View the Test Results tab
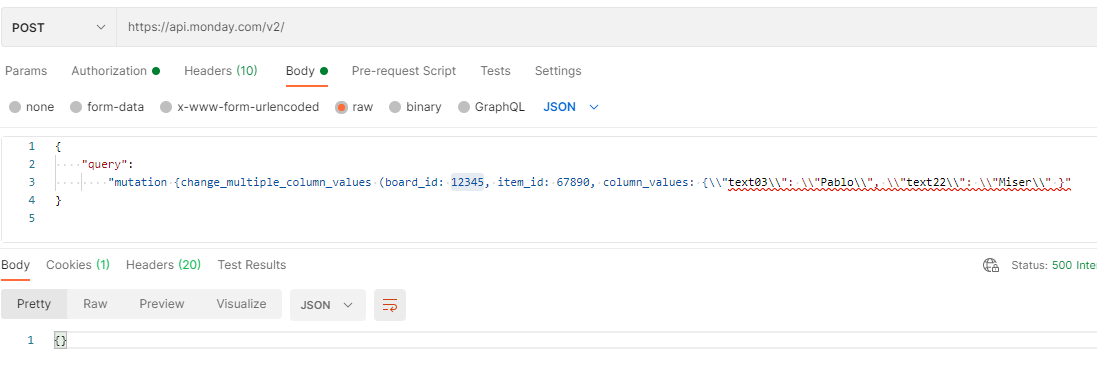The height and width of the screenshot is (367, 1097). tap(252, 265)
